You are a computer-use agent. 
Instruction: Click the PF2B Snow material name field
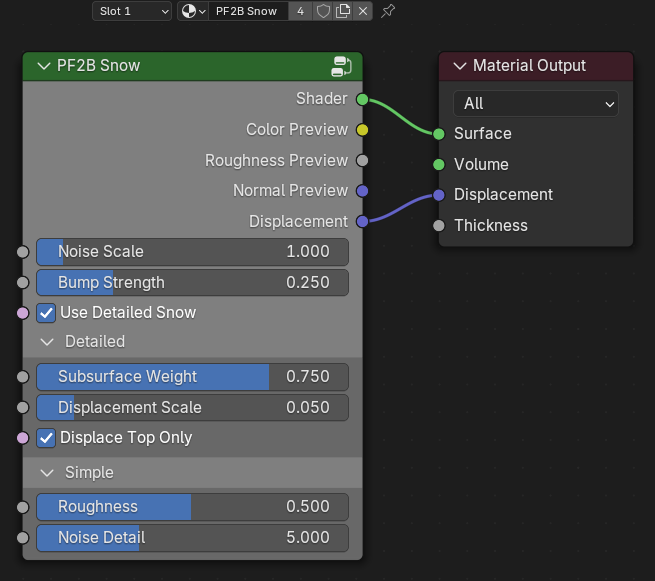click(247, 11)
